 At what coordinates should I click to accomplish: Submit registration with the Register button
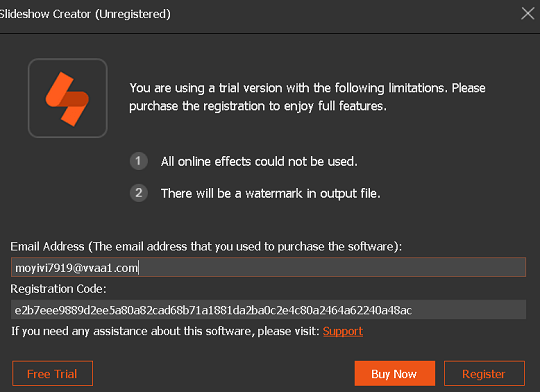coord(484,373)
